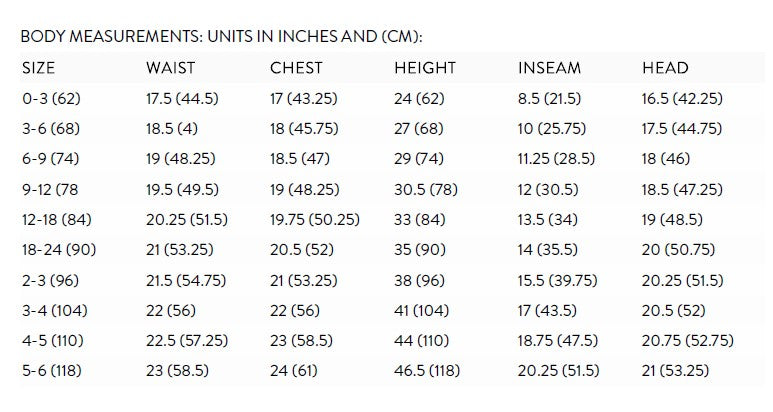Click the WAIST column header

pyautogui.click(x=170, y=68)
